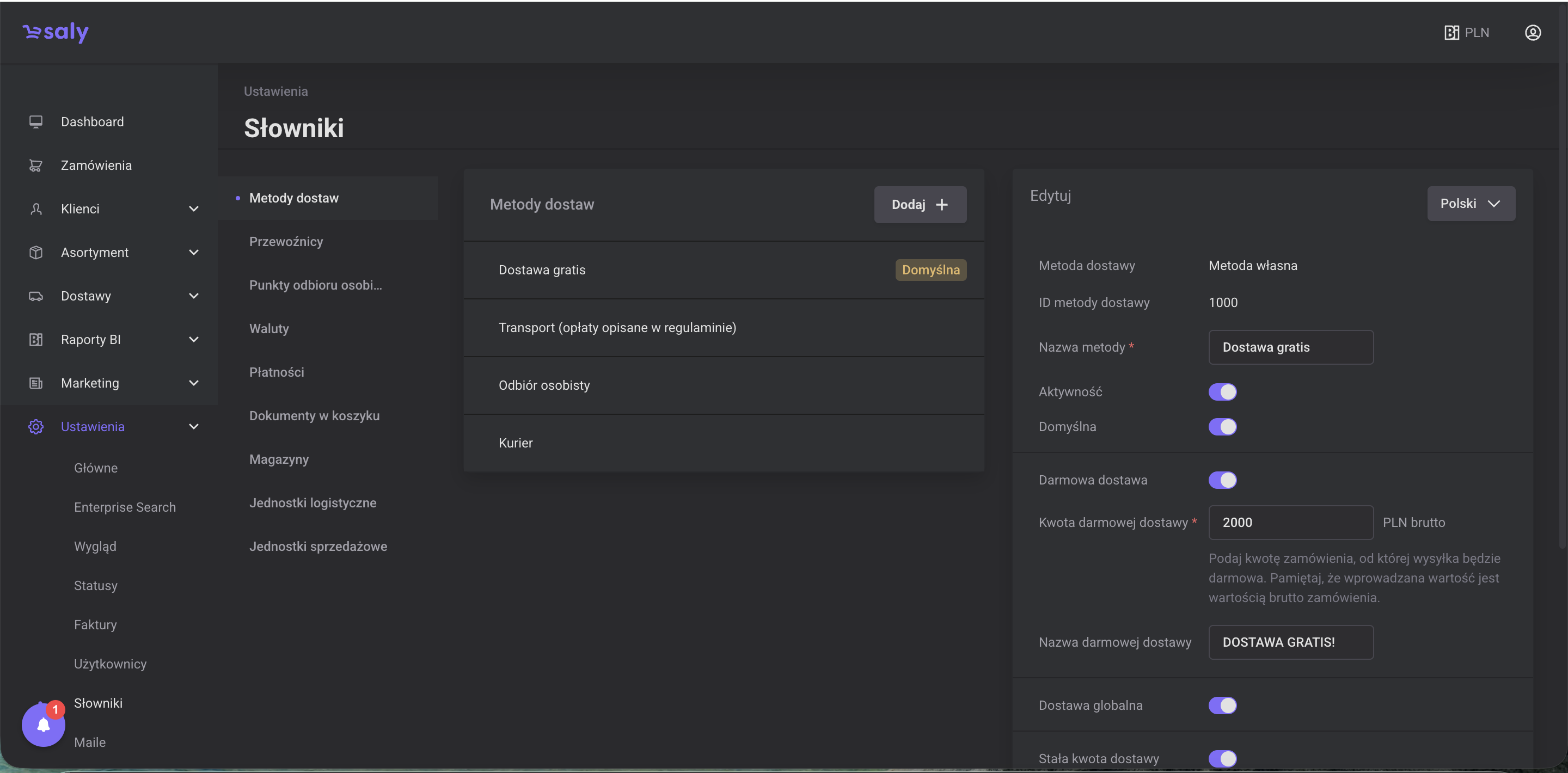Click the Dashboard monitor icon
Viewport: 1568px width, 773px height.
click(x=36, y=122)
